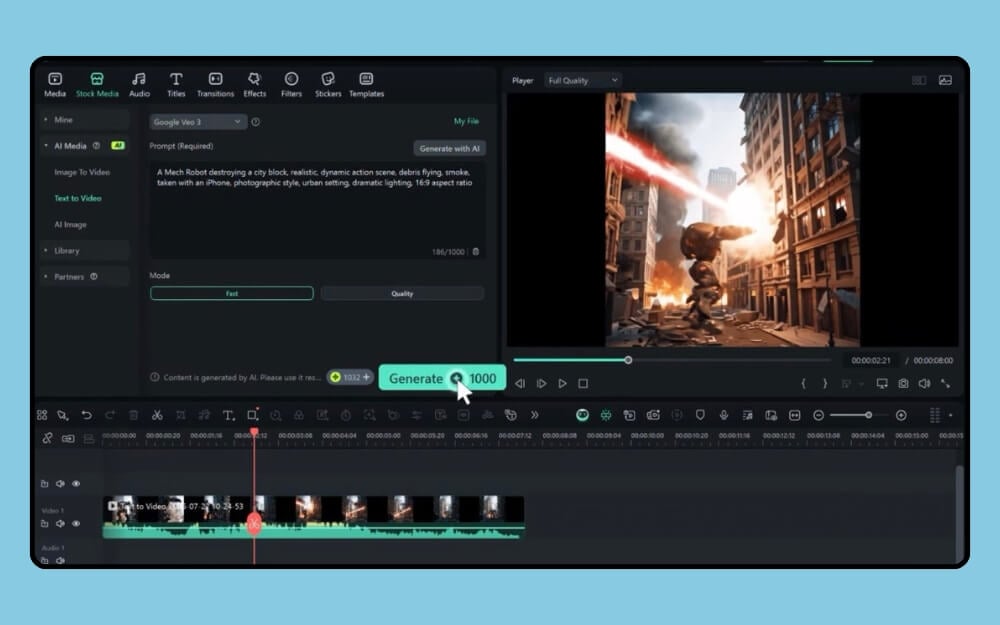Hide the Video 1 track with eye toggle

coord(76,524)
